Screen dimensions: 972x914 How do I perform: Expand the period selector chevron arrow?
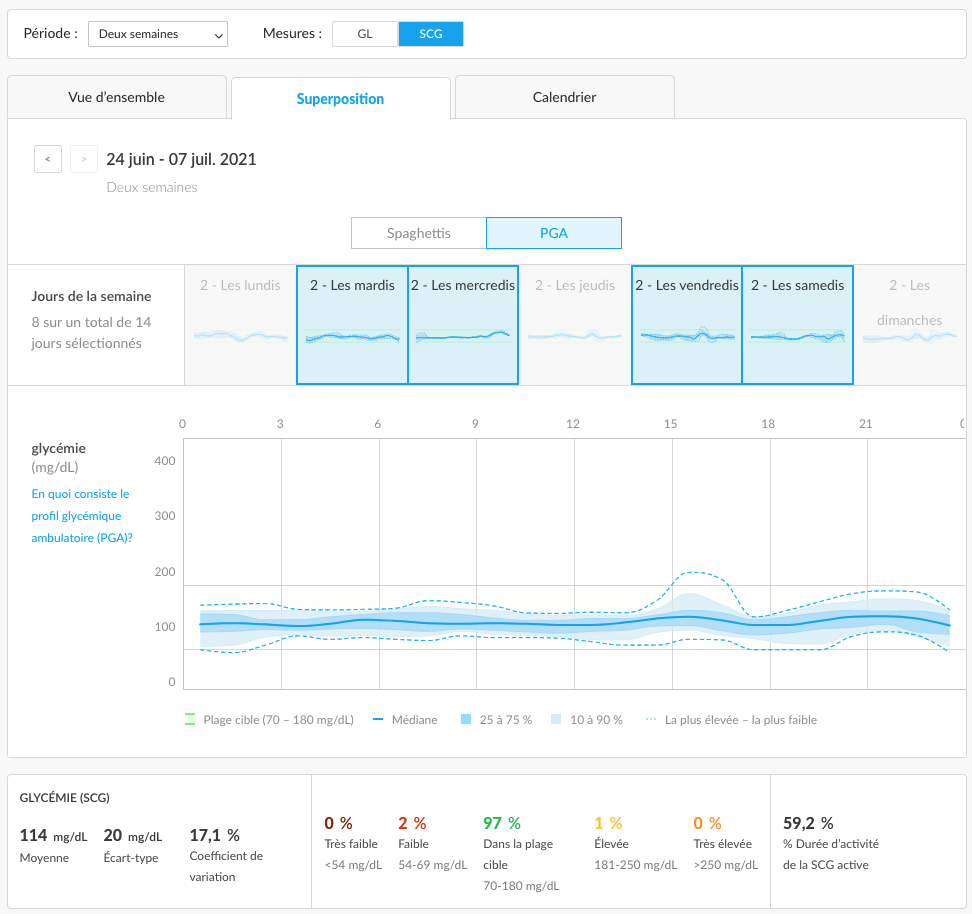(218, 35)
